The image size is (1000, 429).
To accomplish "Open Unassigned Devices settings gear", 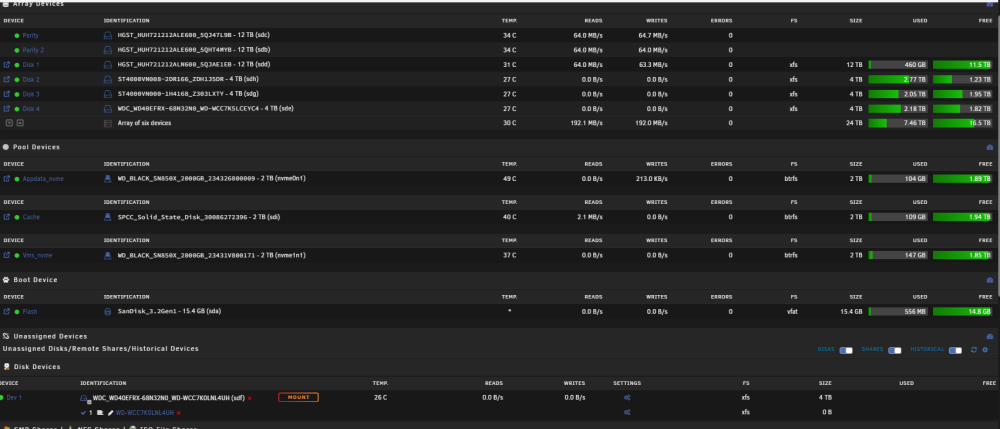I will click(x=985, y=350).
